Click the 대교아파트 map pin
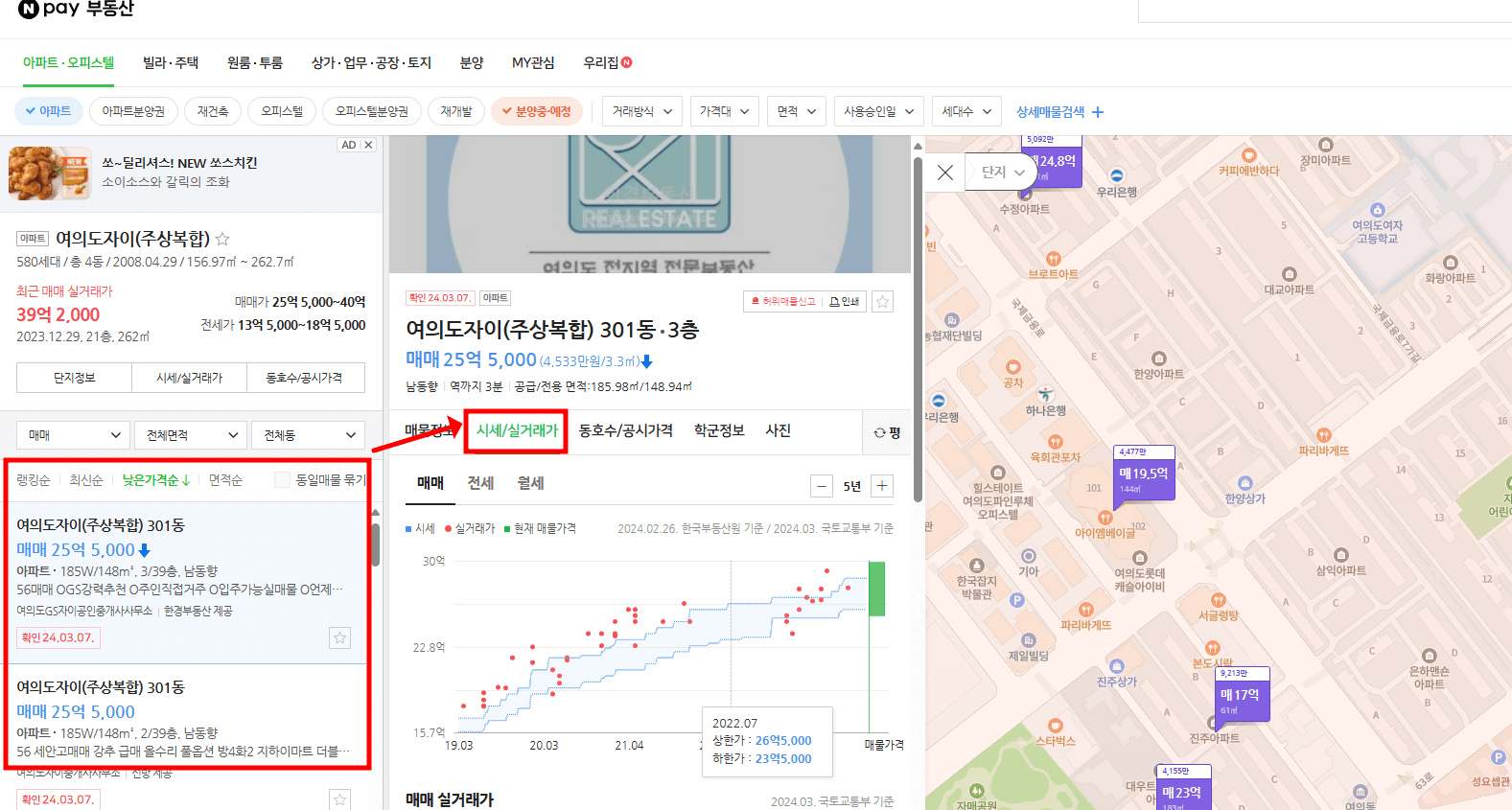The image size is (1512, 810). tap(1290, 274)
